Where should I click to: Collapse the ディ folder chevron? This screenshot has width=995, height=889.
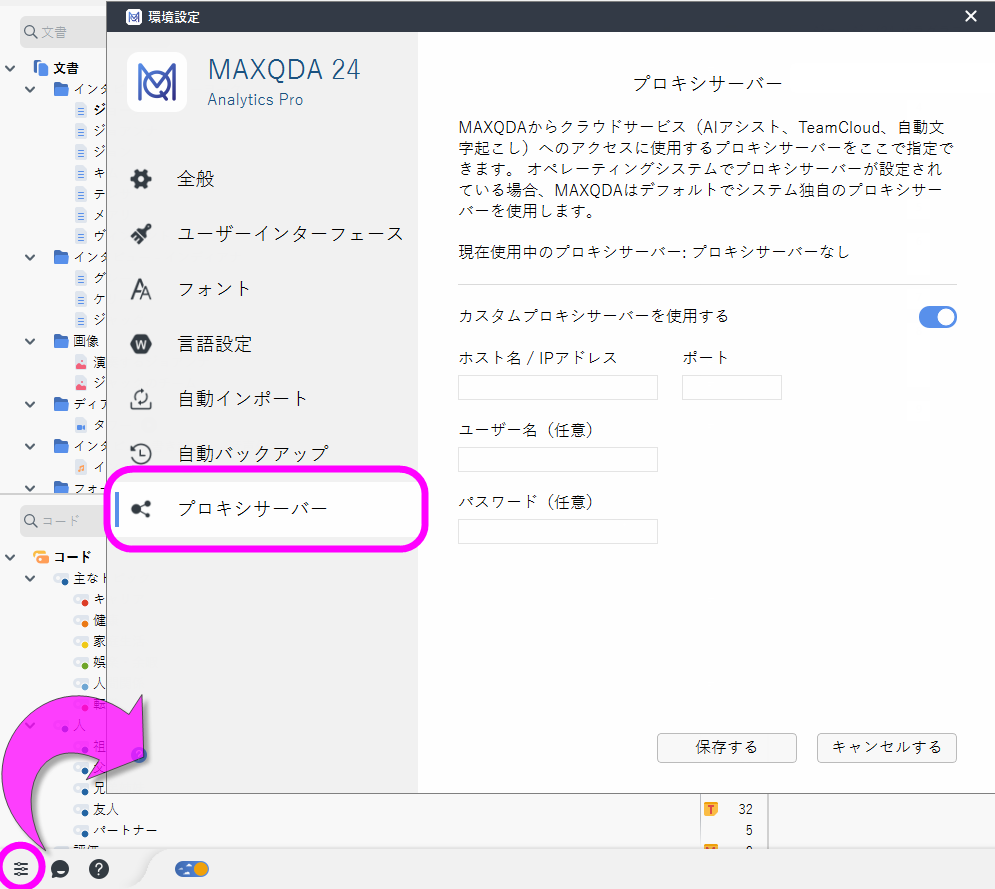(30, 404)
